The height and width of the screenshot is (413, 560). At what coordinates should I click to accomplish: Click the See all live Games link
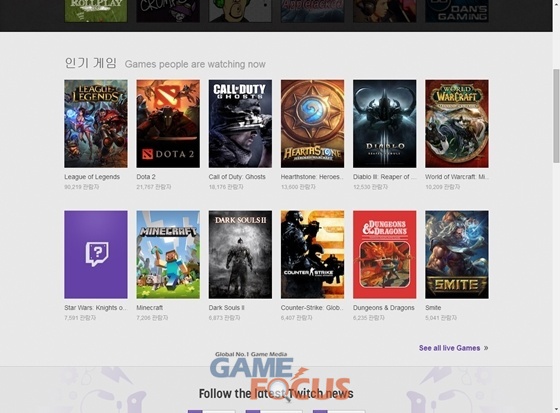[449, 348]
